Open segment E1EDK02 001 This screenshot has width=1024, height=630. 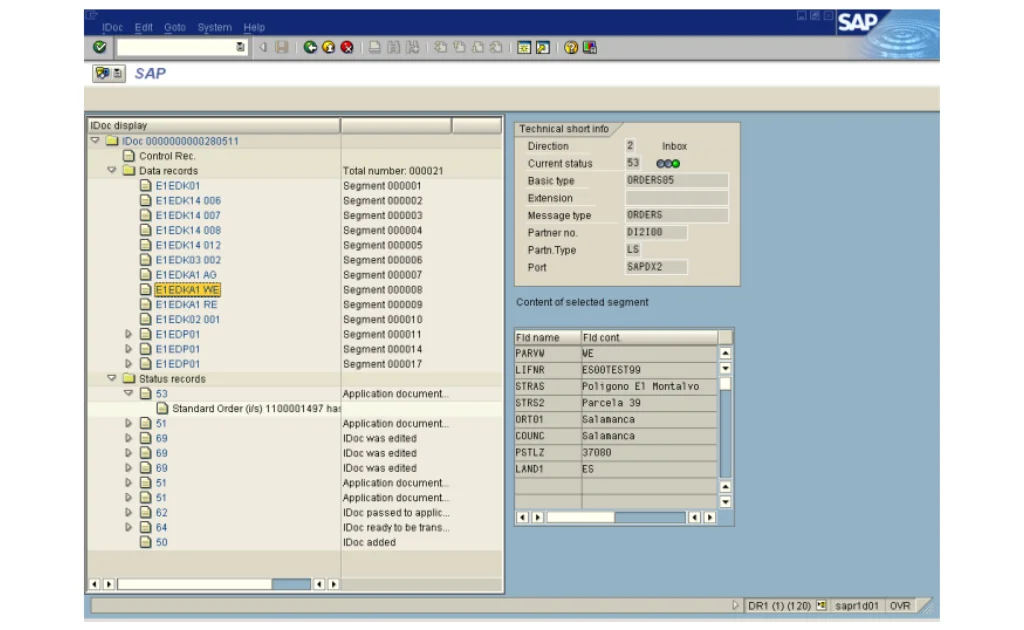pyautogui.click(x=187, y=319)
